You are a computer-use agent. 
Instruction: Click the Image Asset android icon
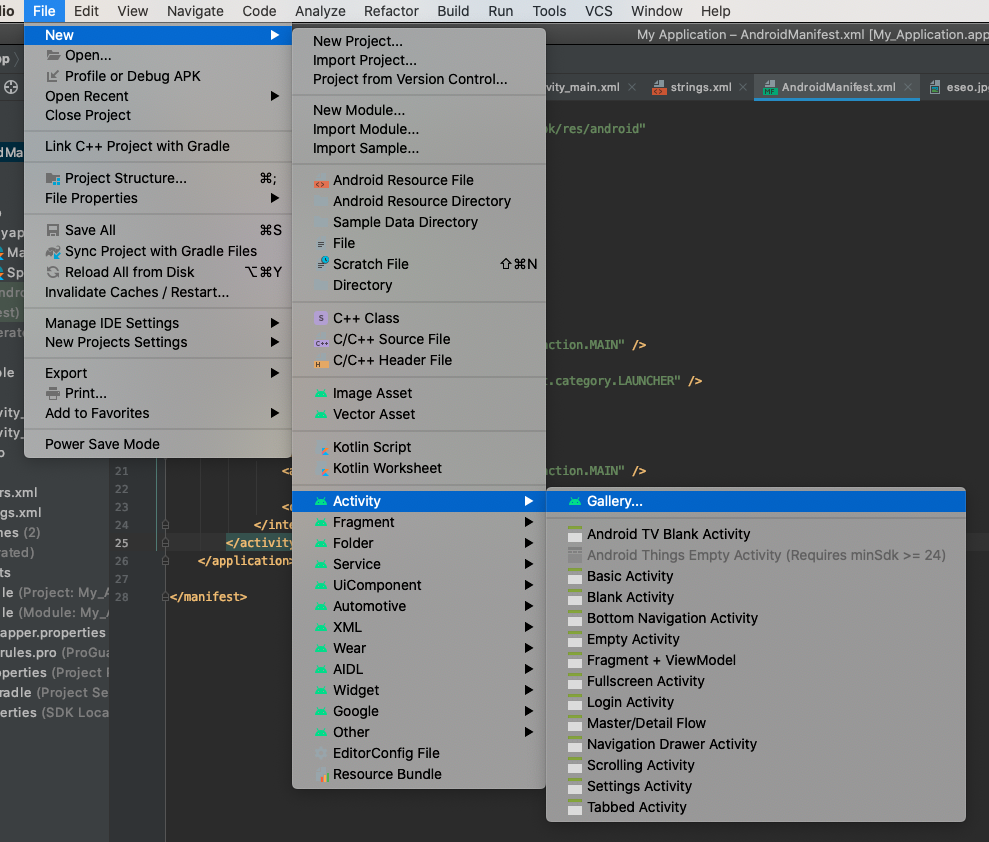click(321, 393)
